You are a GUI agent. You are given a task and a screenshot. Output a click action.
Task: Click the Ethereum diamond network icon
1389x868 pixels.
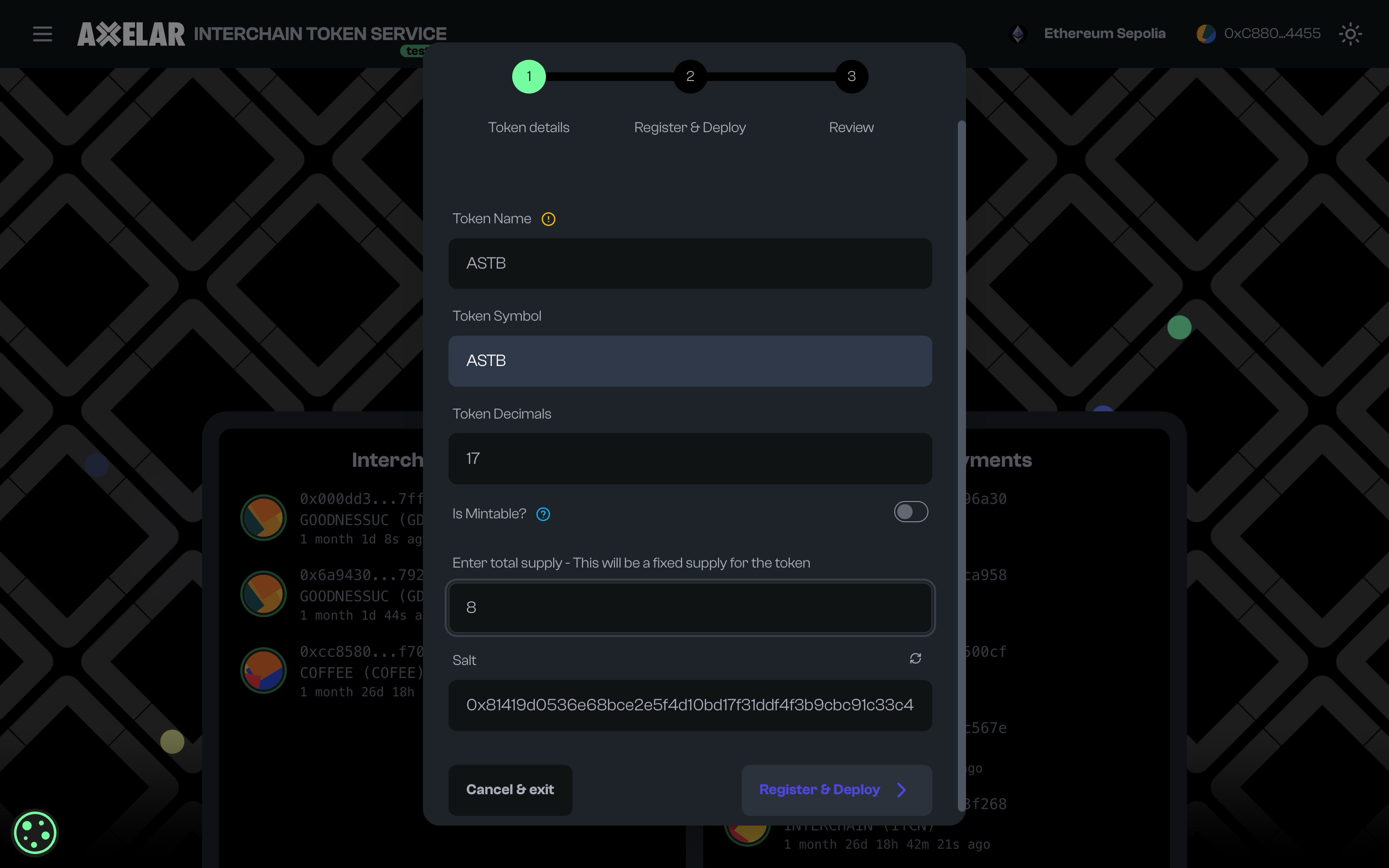(1018, 33)
